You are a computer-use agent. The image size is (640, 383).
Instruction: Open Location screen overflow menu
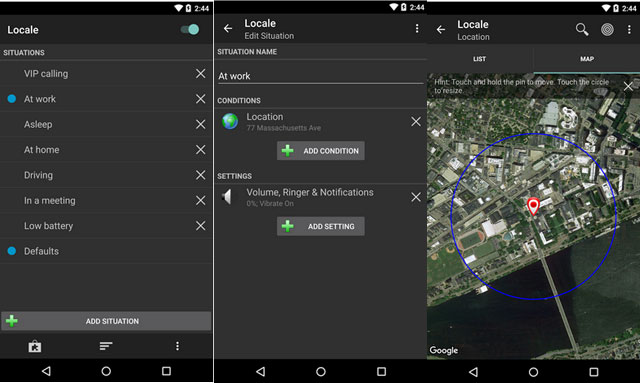pos(629,29)
